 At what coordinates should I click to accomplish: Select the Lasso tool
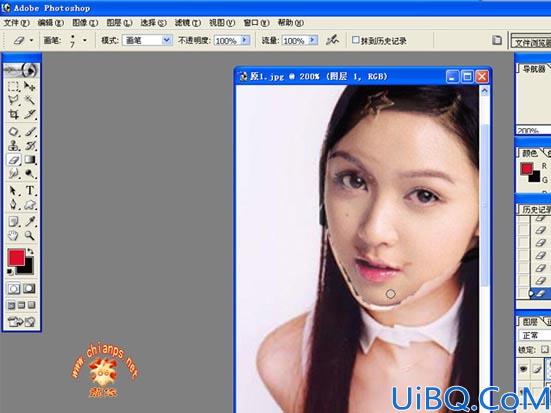point(13,100)
